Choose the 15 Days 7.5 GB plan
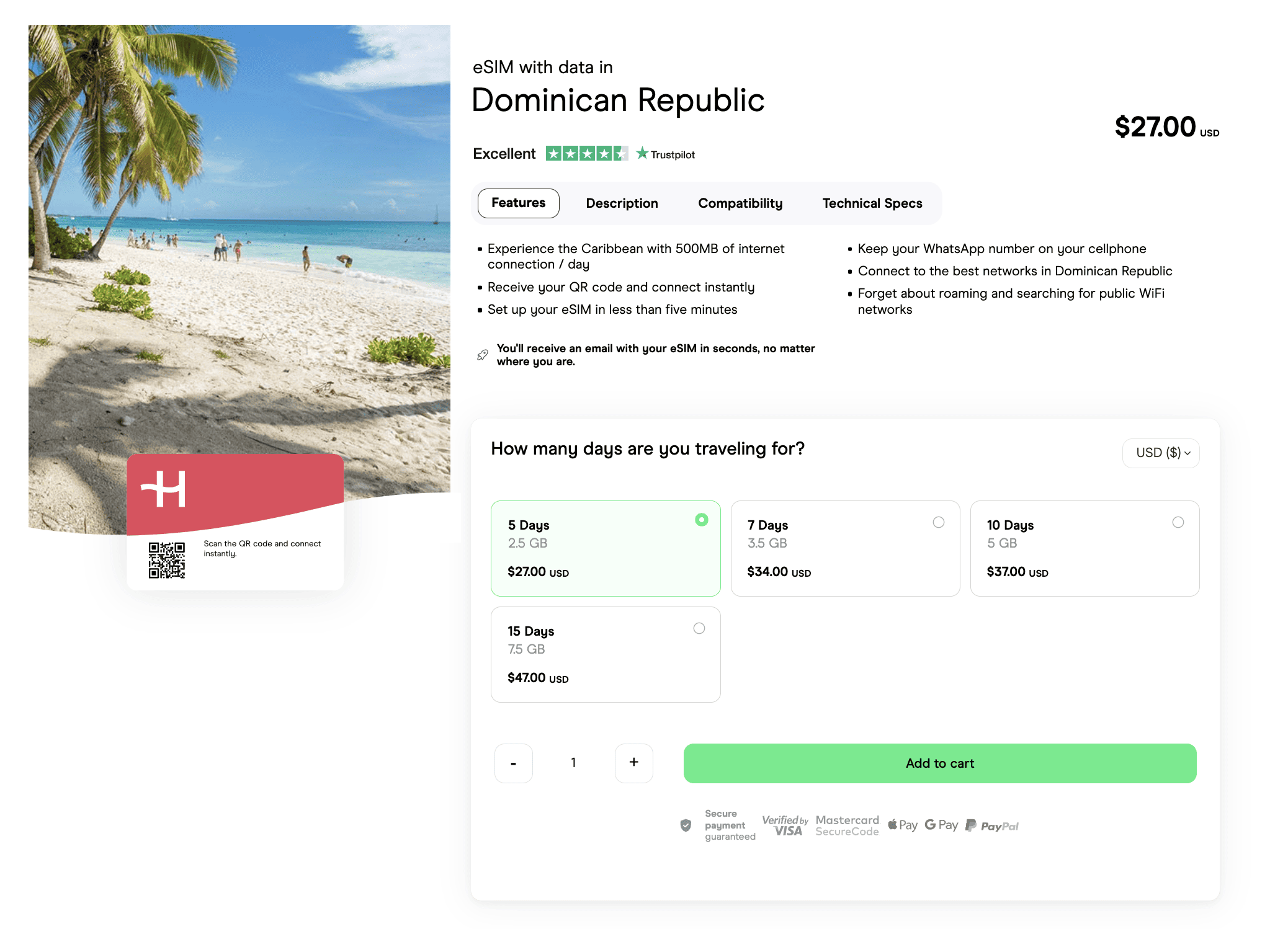The width and height of the screenshot is (1288, 929). [x=606, y=654]
